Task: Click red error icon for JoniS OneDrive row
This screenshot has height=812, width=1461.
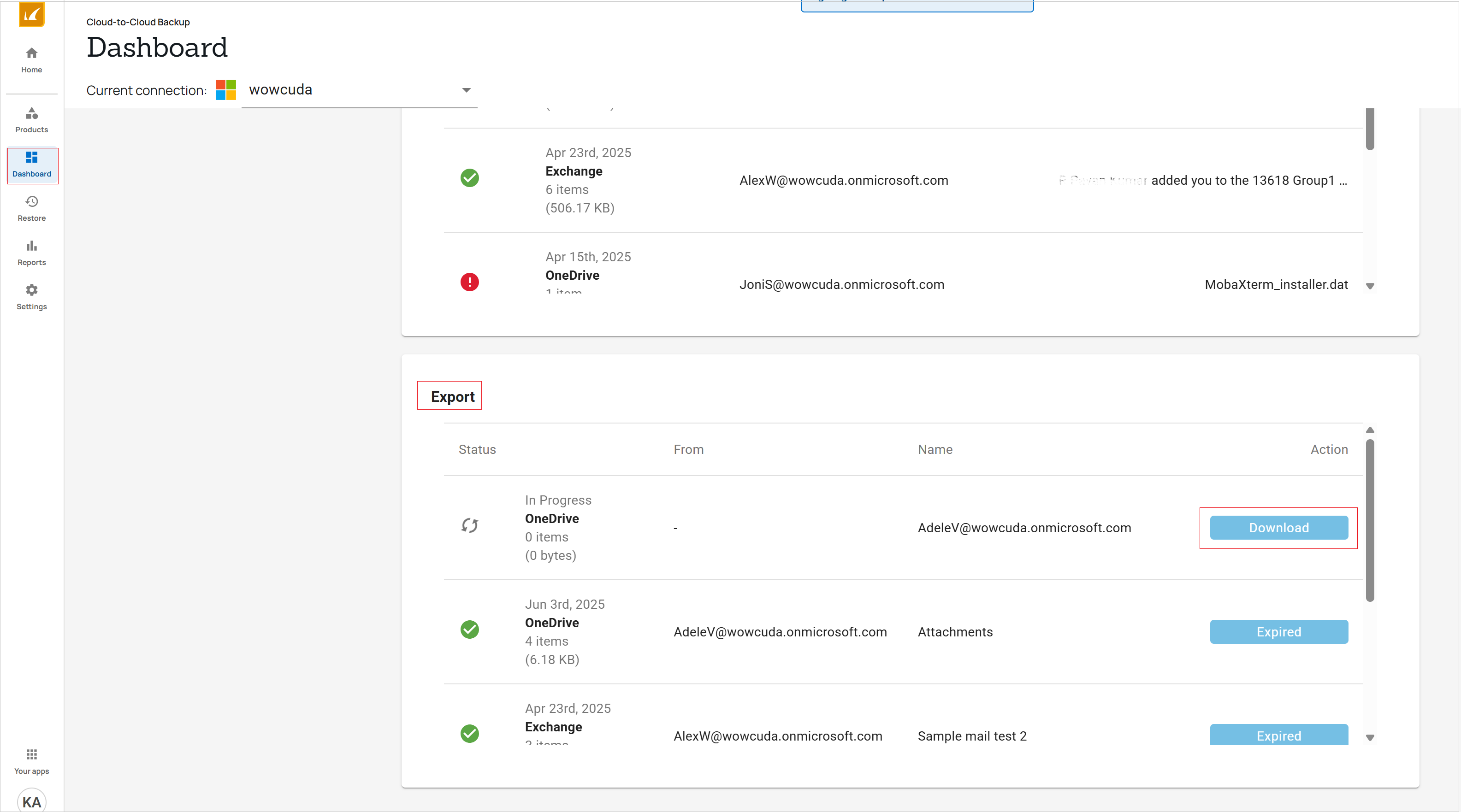Action: pos(470,282)
